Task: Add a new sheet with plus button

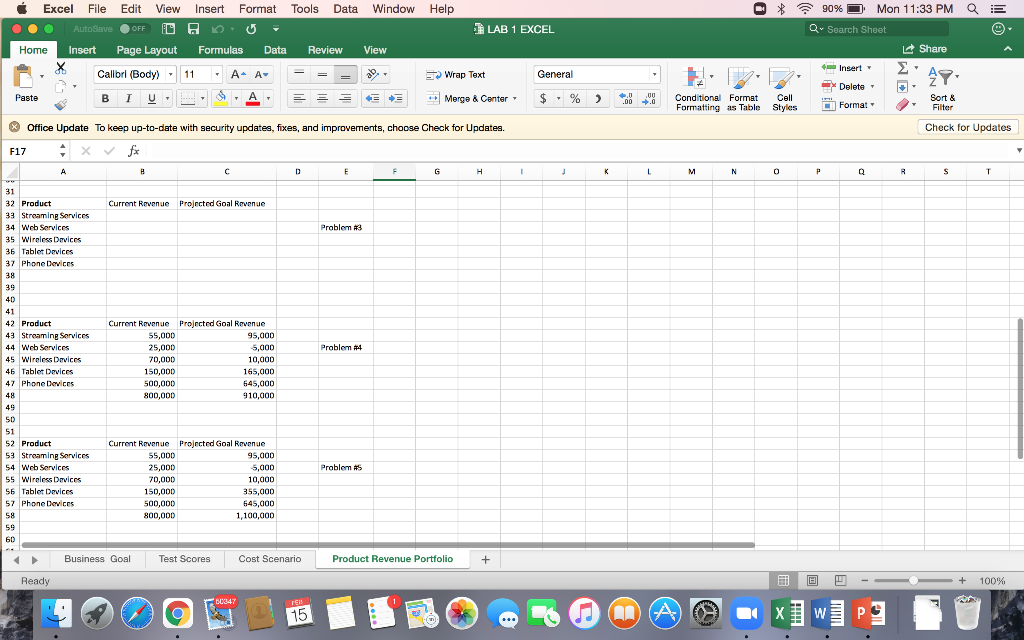Action: (485, 560)
